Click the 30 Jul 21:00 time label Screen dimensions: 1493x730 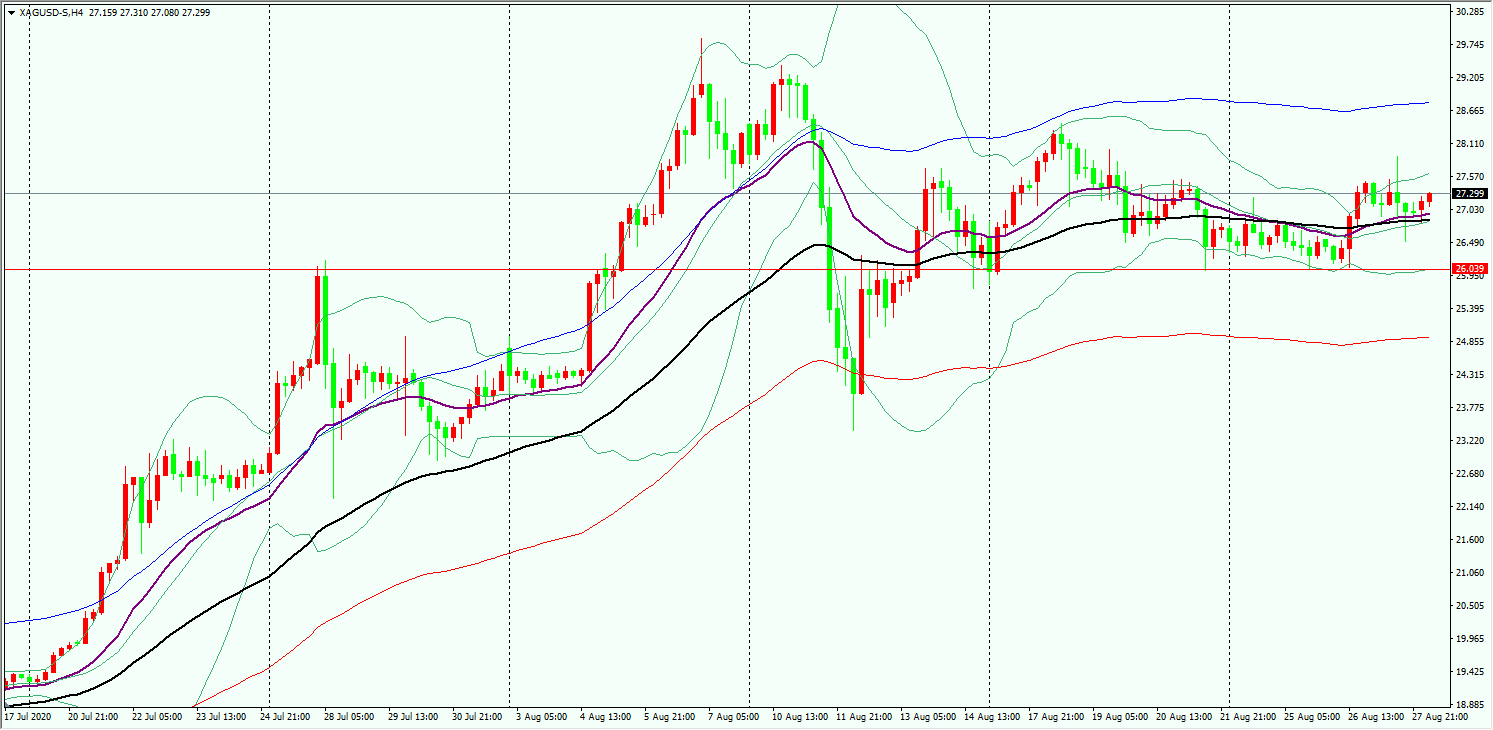478,717
